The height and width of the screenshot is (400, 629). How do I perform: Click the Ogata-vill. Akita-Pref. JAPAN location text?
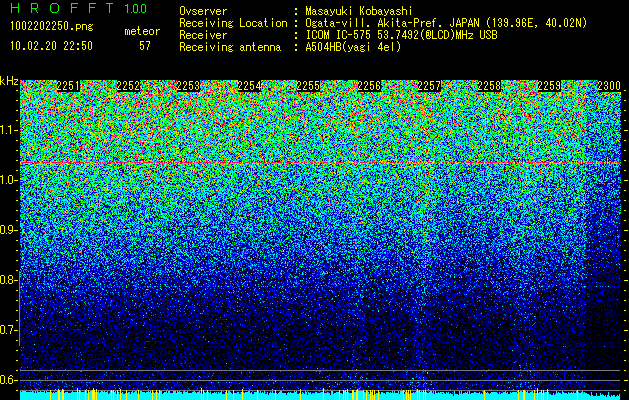pyautogui.click(x=446, y=23)
